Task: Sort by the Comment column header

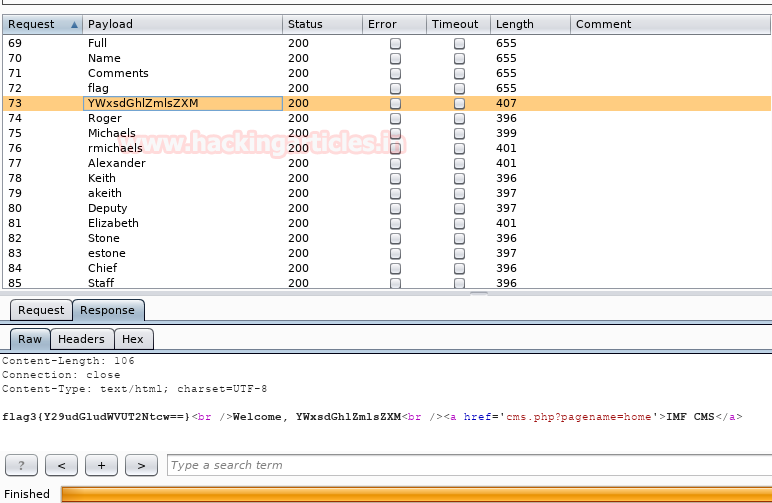Action: 671,24
